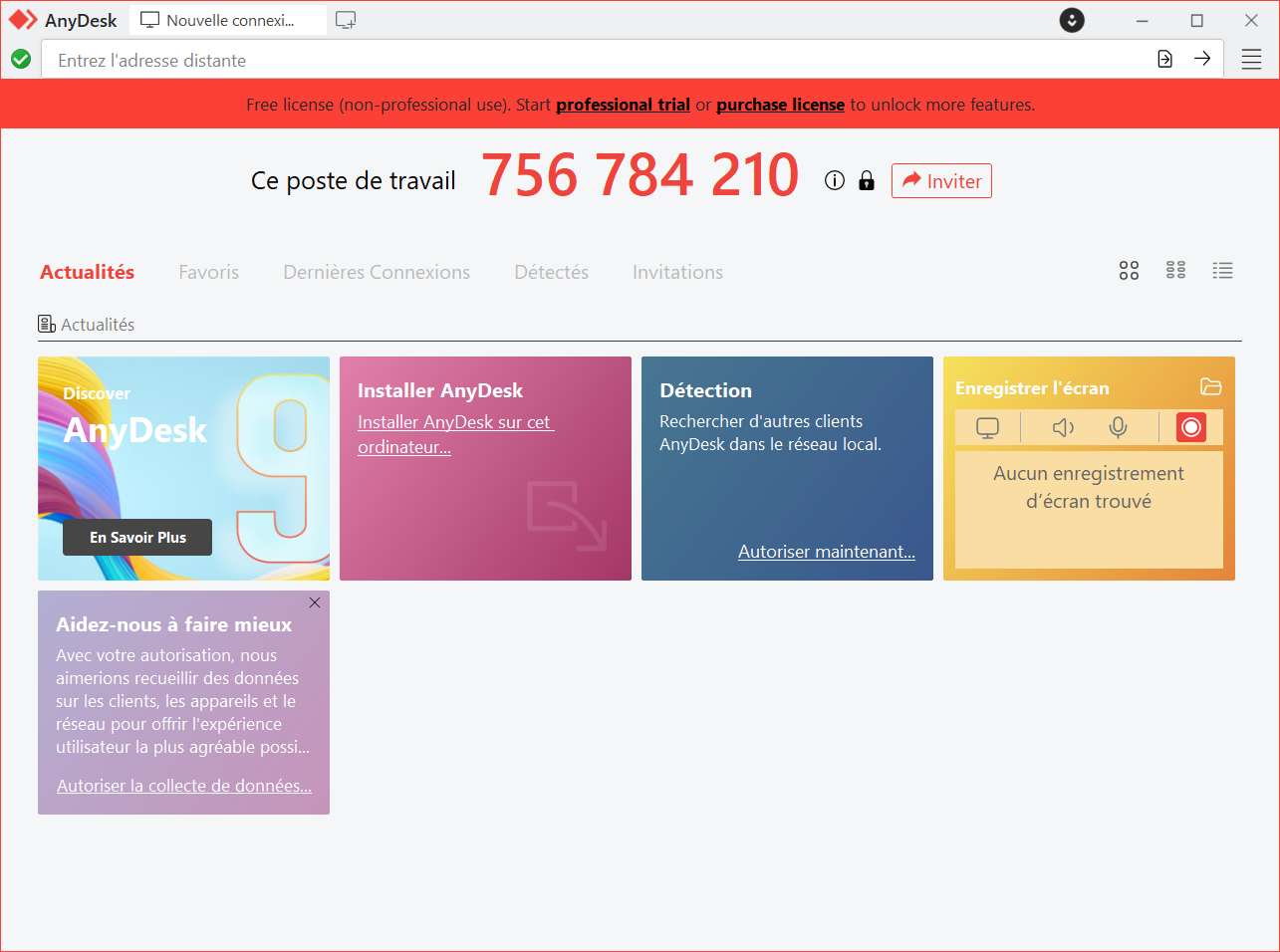The height and width of the screenshot is (952, 1280).
Task: Switch to list view
Action: pyautogui.click(x=1223, y=271)
